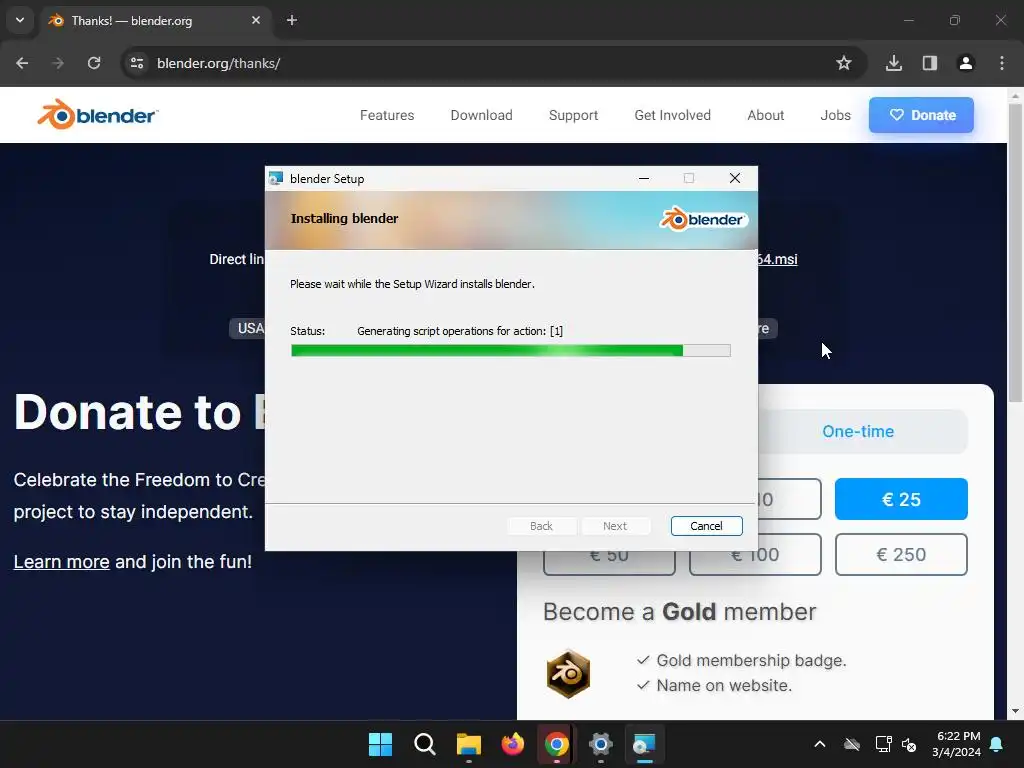1024x768 pixels.
Task: Click the page vertical scrollbar
Action: click(x=1015, y=253)
